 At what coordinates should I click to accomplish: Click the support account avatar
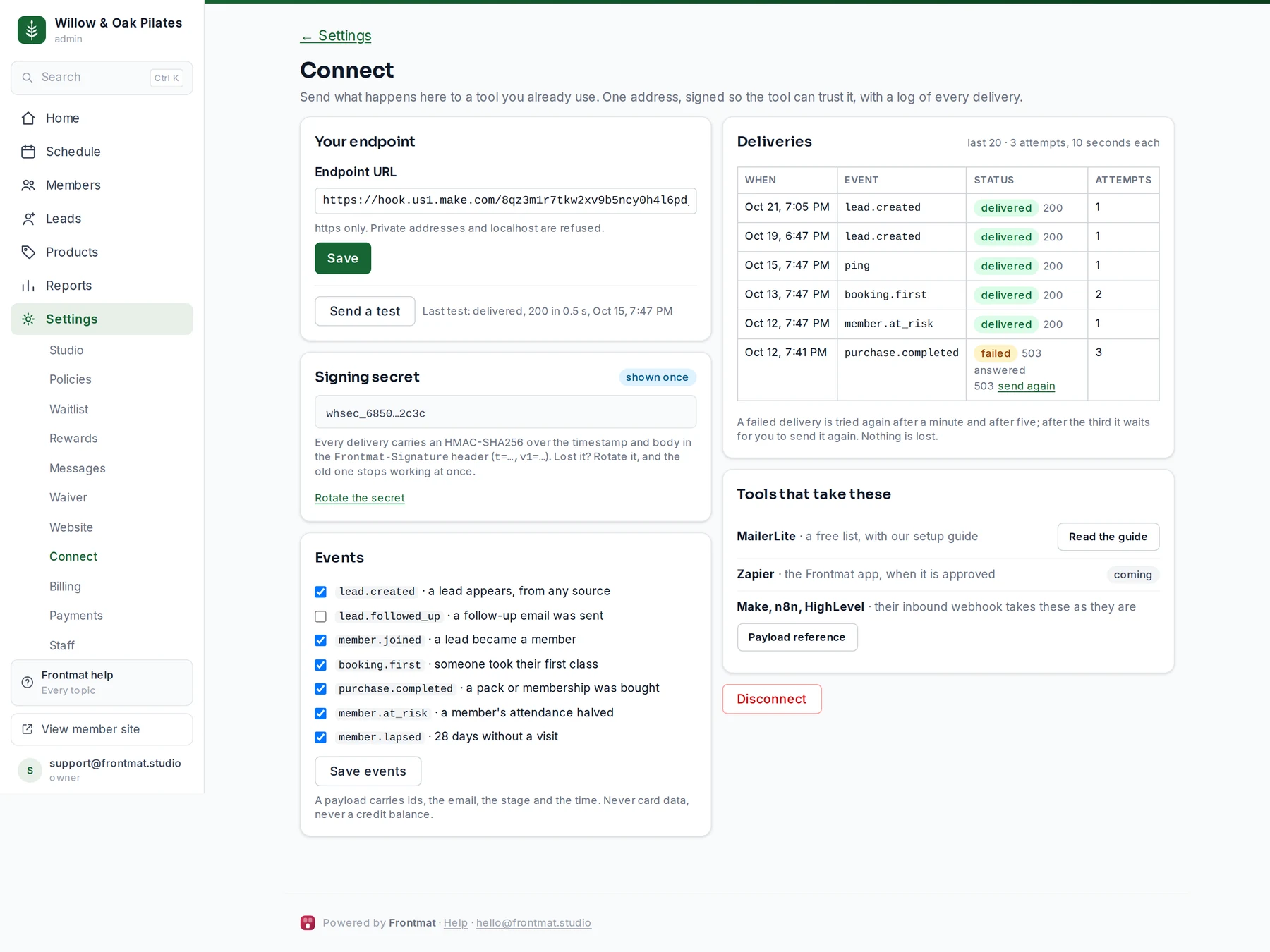click(x=30, y=771)
